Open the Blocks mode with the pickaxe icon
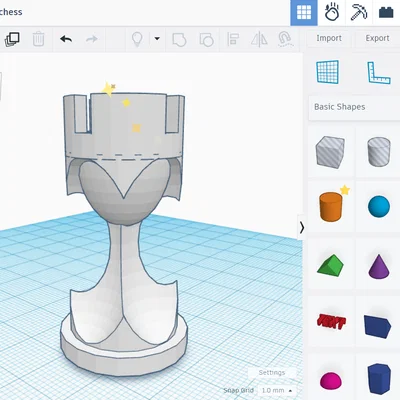 click(x=358, y=13)
